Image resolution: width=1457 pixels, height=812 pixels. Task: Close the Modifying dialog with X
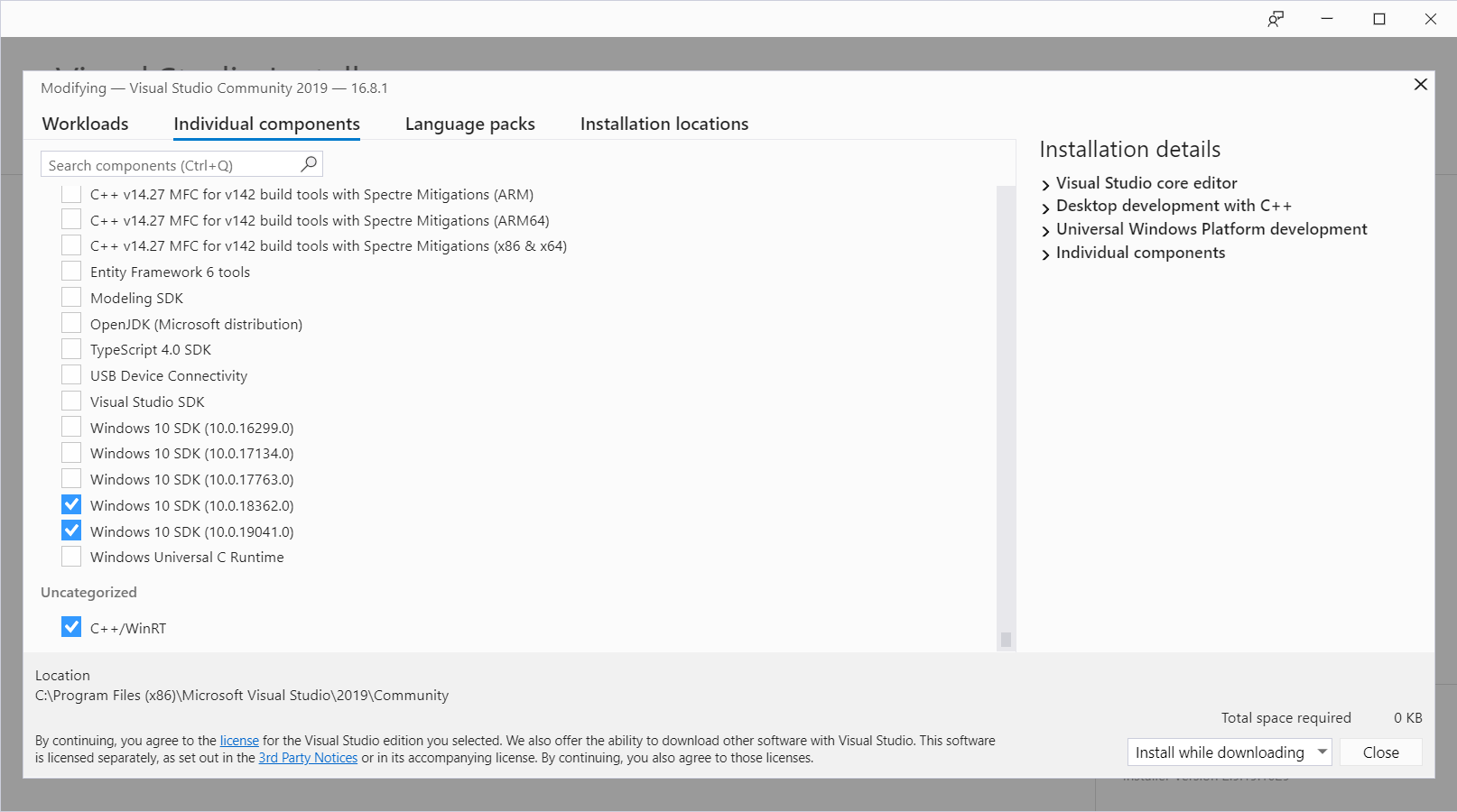pyautogui.click(x=1420, y=84)
